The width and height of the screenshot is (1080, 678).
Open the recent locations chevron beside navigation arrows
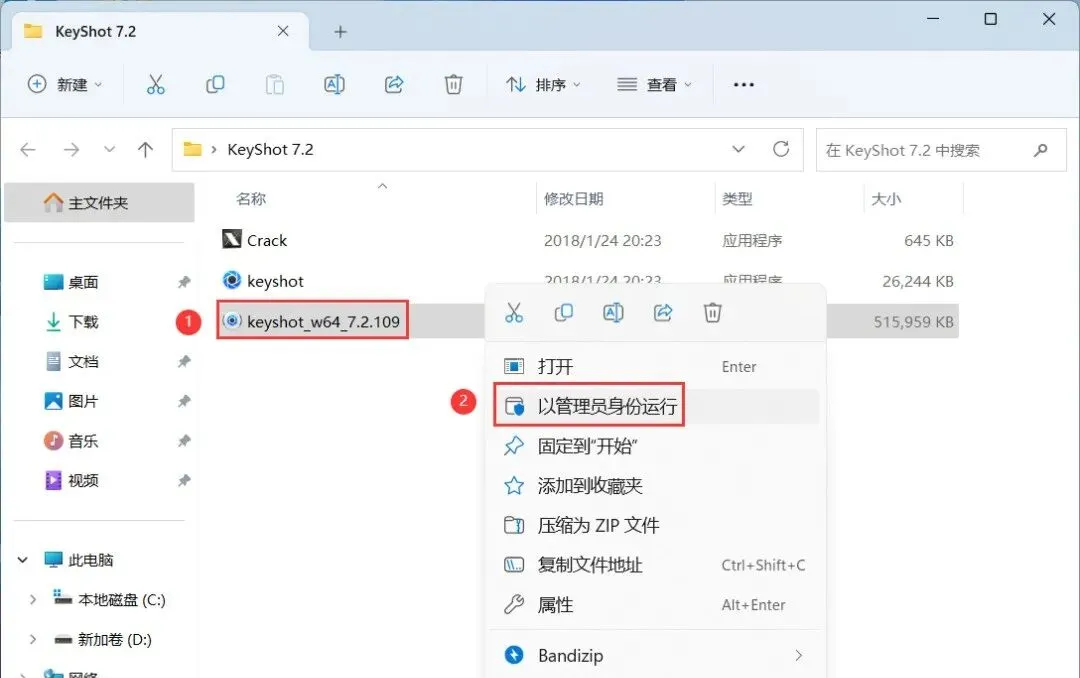tap(109, 150)
